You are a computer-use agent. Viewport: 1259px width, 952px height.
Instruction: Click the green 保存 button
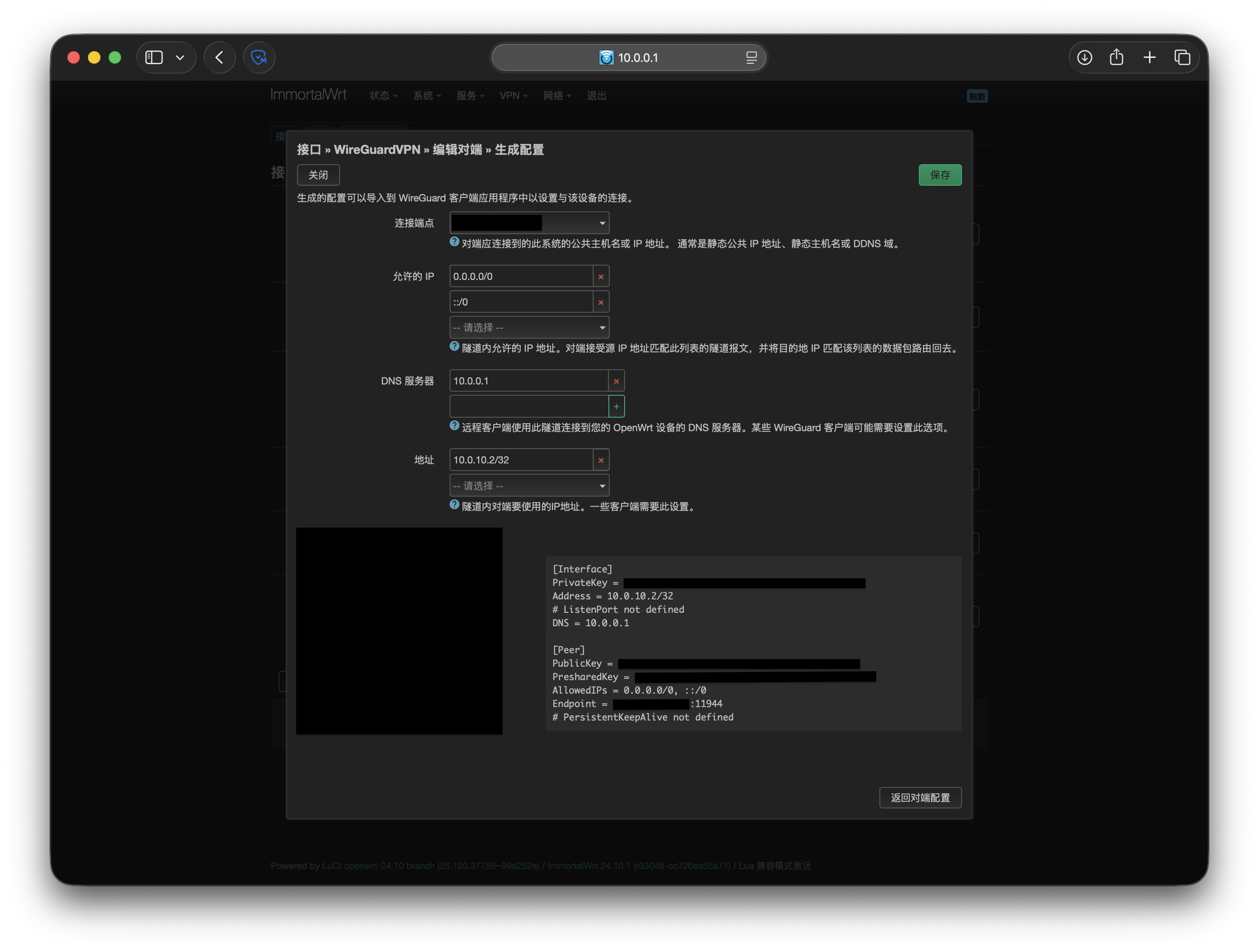(x=940, y=175)
